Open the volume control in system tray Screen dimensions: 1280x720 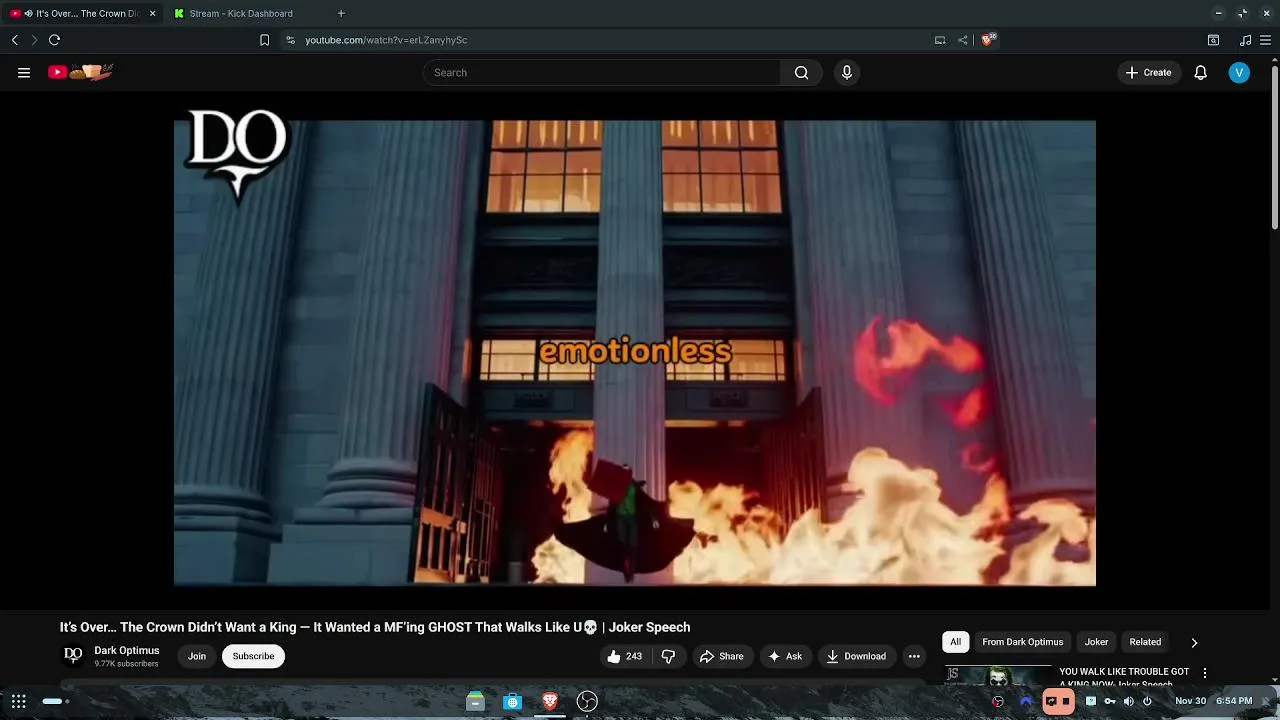1129,701
